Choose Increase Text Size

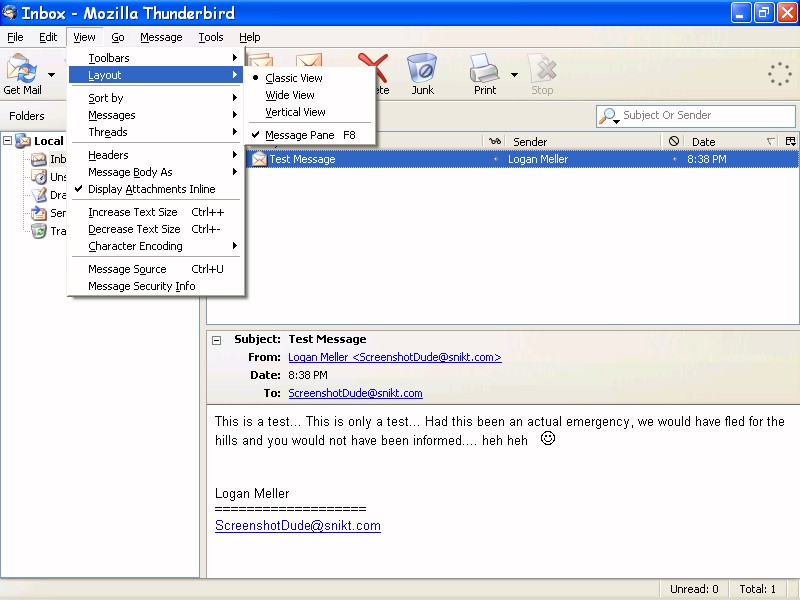(156, 212)
